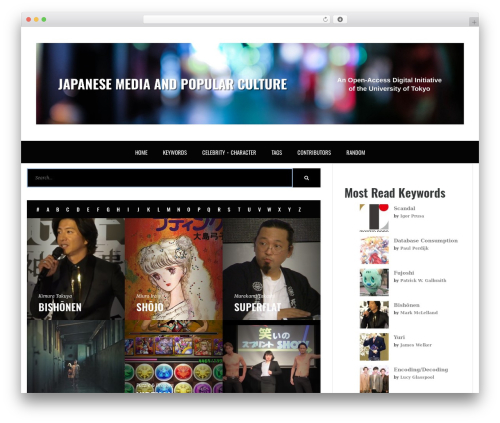The height and width of the screenshot is (423, 500).
Task: Filter keywords by letter N
Action: point(179,210)
